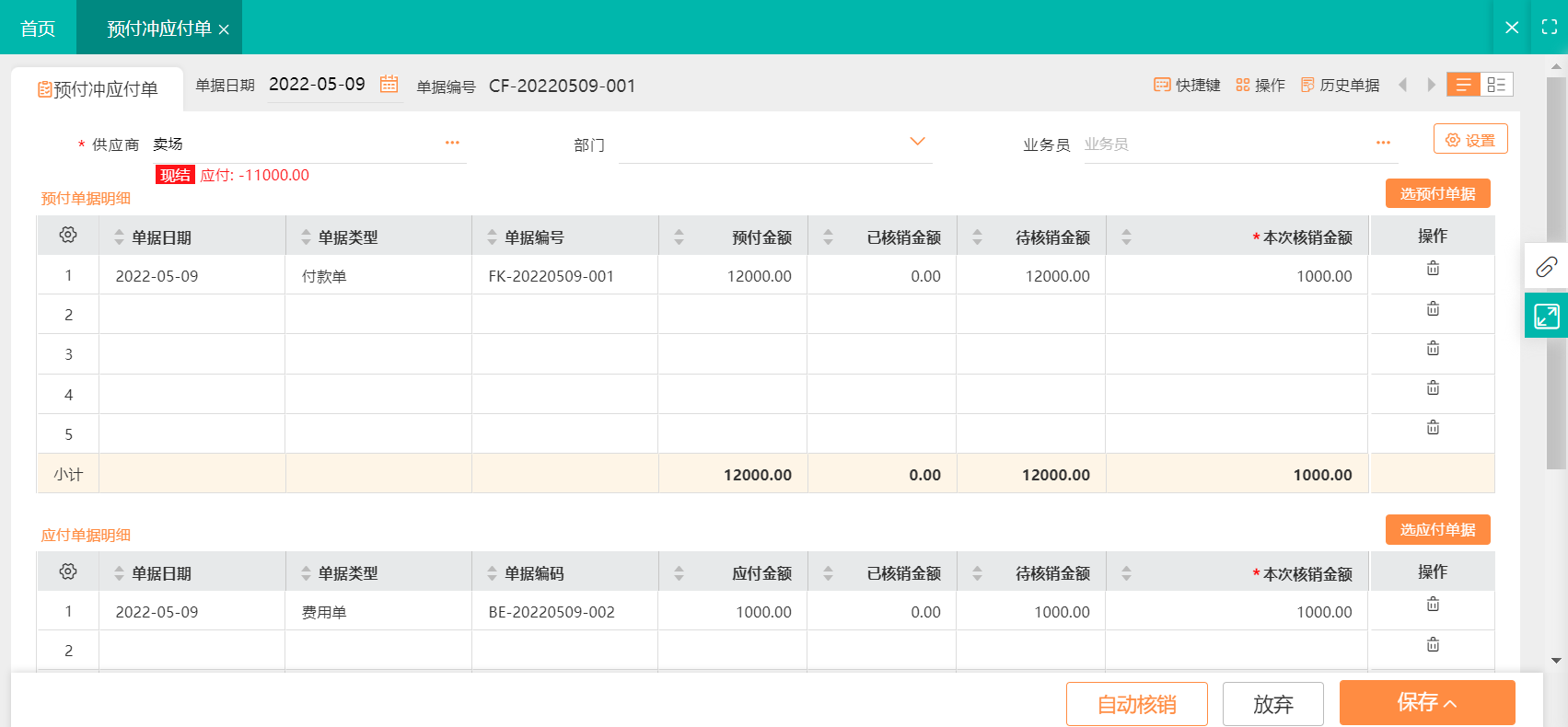
Task: Open the 操作 operations menu
Action: click(1260, 85)
